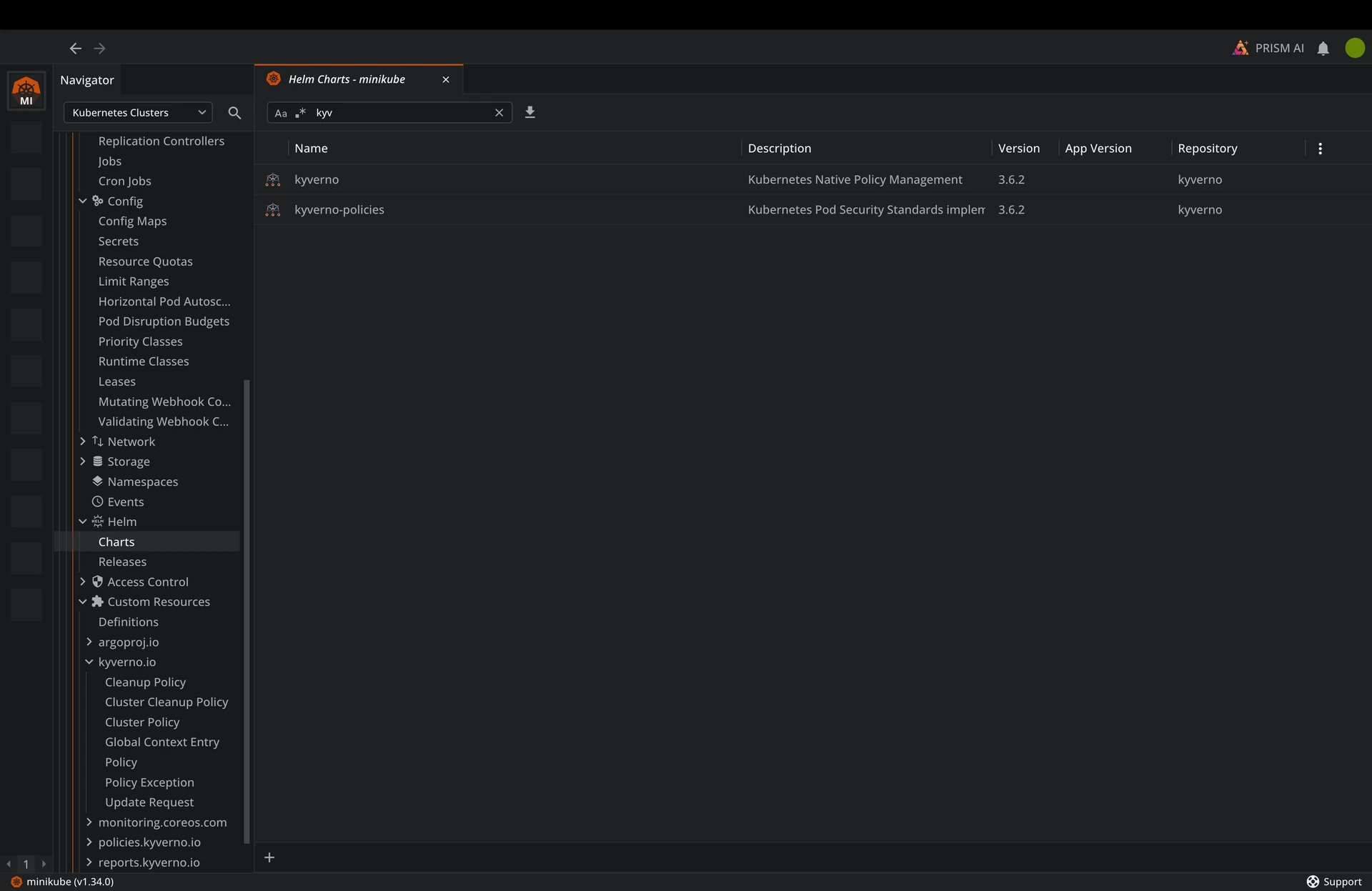
Task: Click the navigator search magnifier icon
Action: point(234,113)
